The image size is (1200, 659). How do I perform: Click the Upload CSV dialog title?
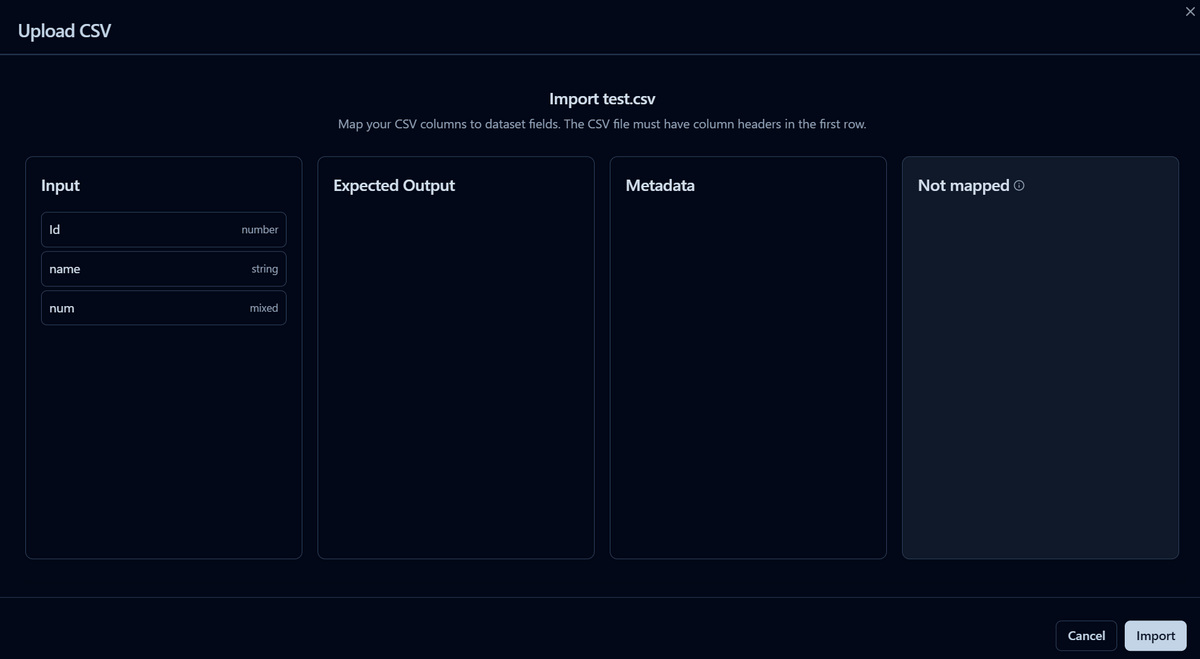click(64, 31)
